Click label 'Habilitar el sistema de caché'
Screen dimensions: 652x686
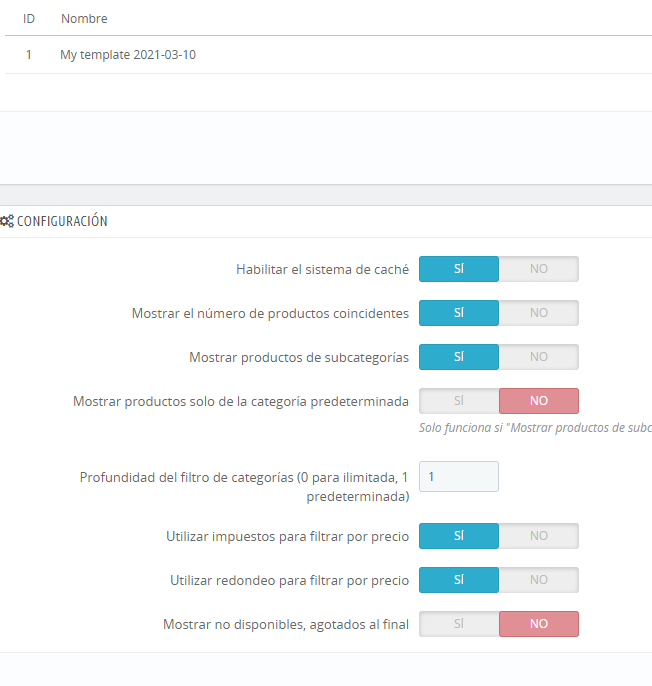coord(322,270)
